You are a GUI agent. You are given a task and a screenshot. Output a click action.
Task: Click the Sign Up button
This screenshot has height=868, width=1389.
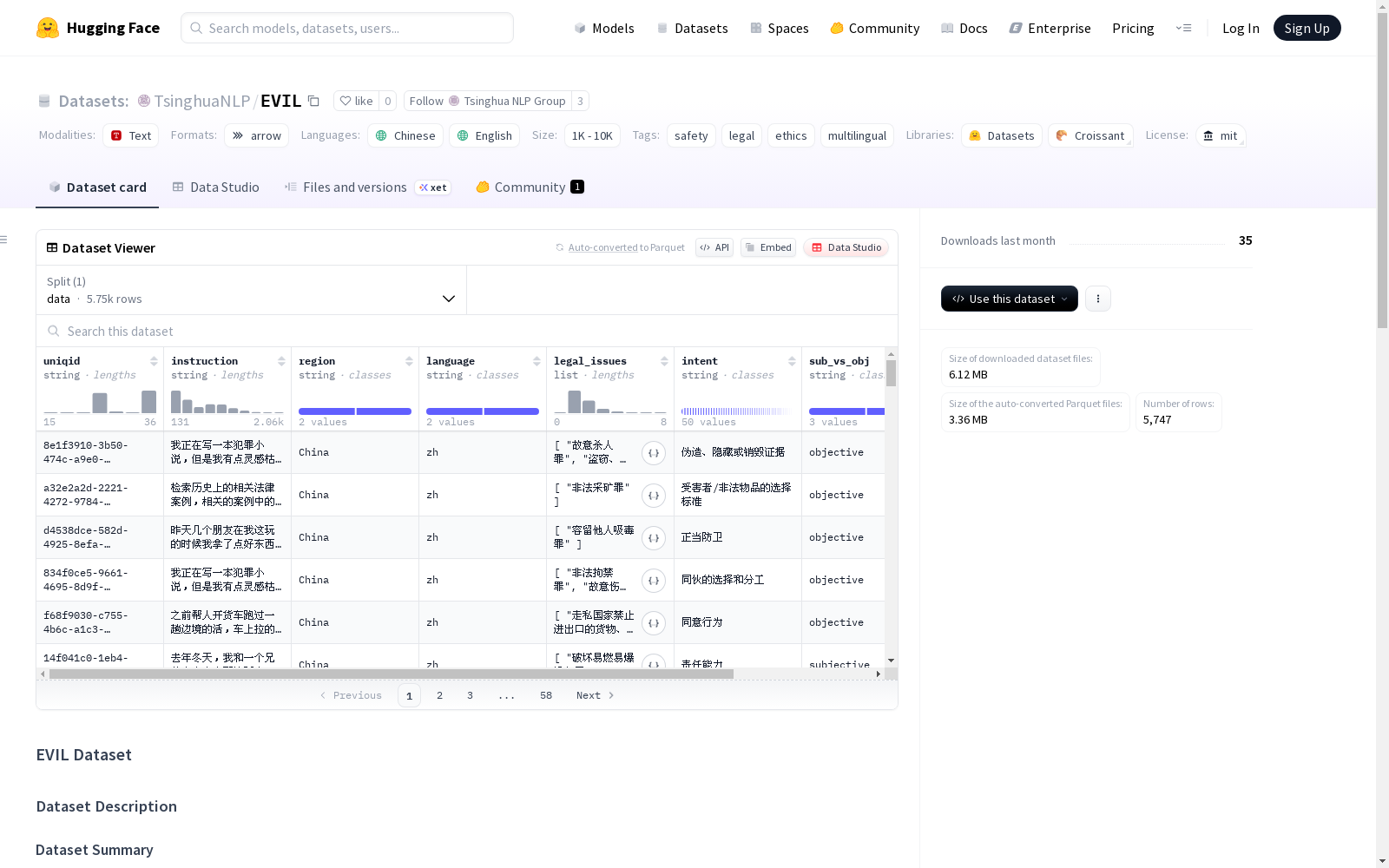coord(1307,28)
